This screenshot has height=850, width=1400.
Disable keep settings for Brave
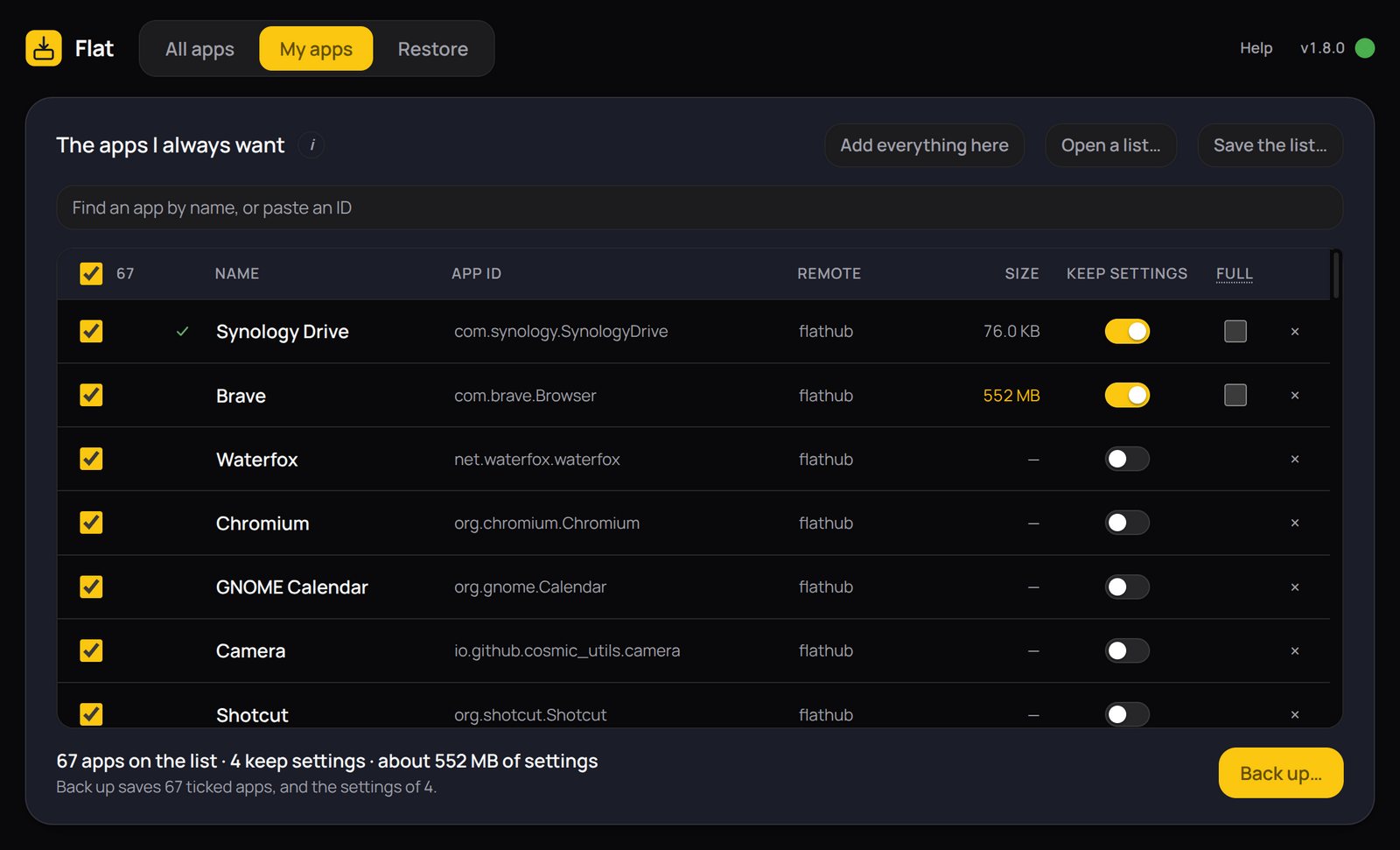click(x=1127, y=395)
